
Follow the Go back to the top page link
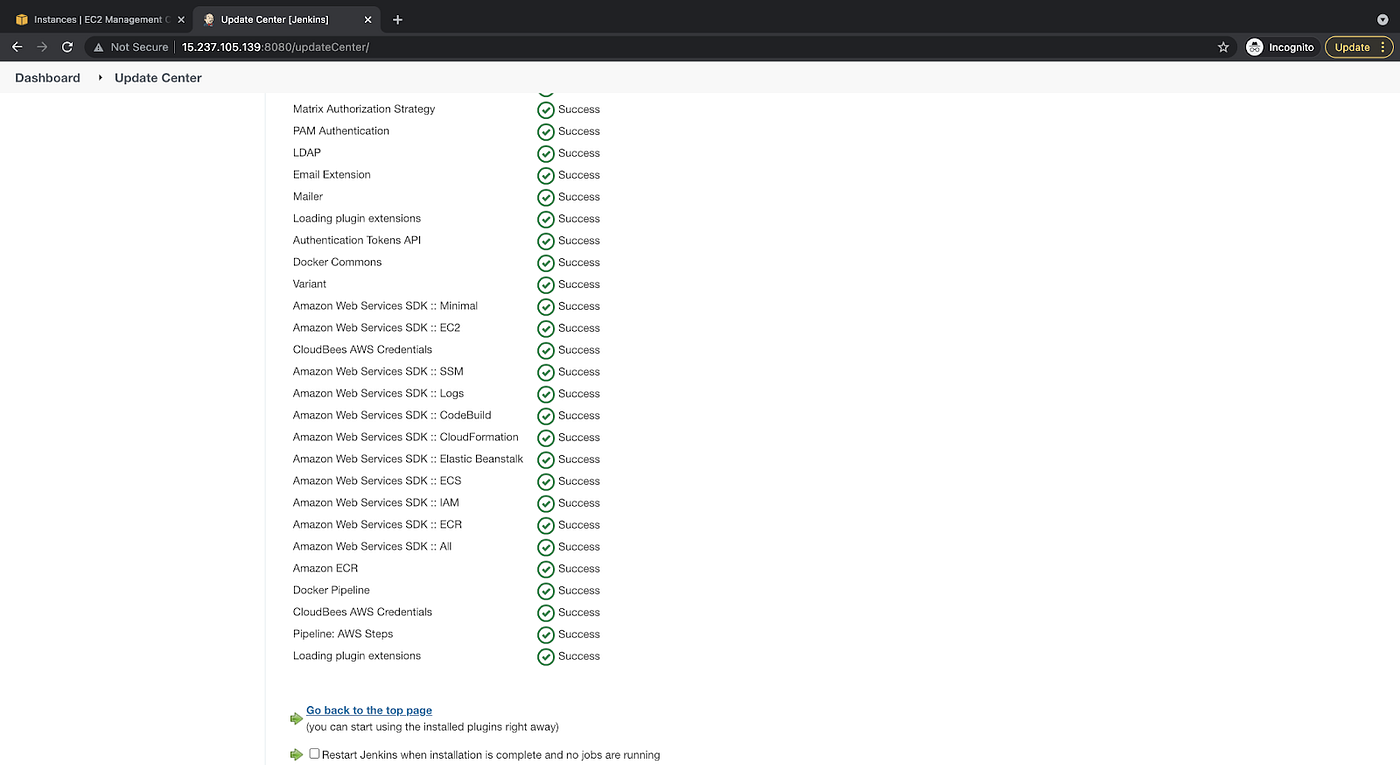(369, 710)
